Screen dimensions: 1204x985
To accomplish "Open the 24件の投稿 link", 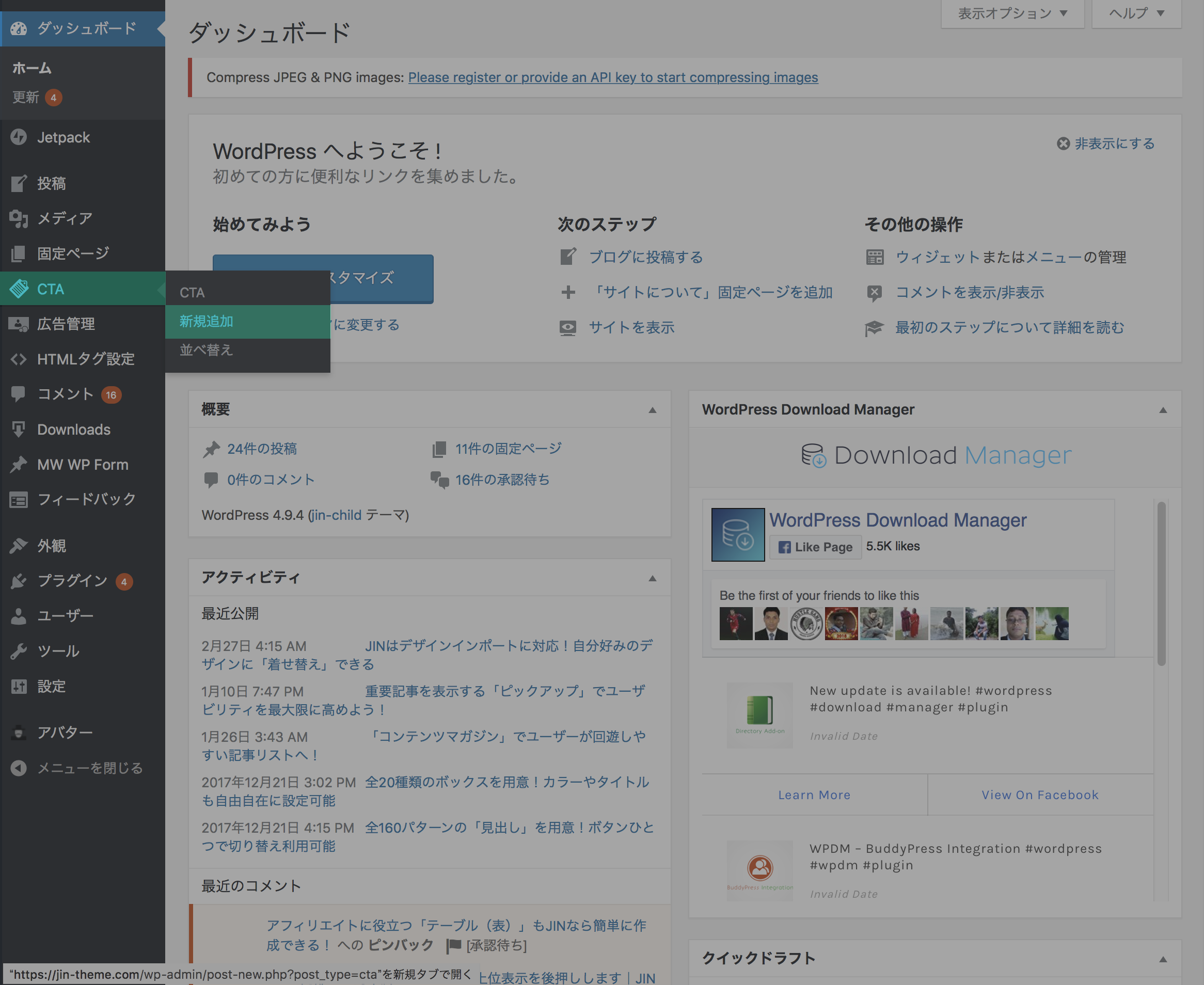I will coord(262,449).
